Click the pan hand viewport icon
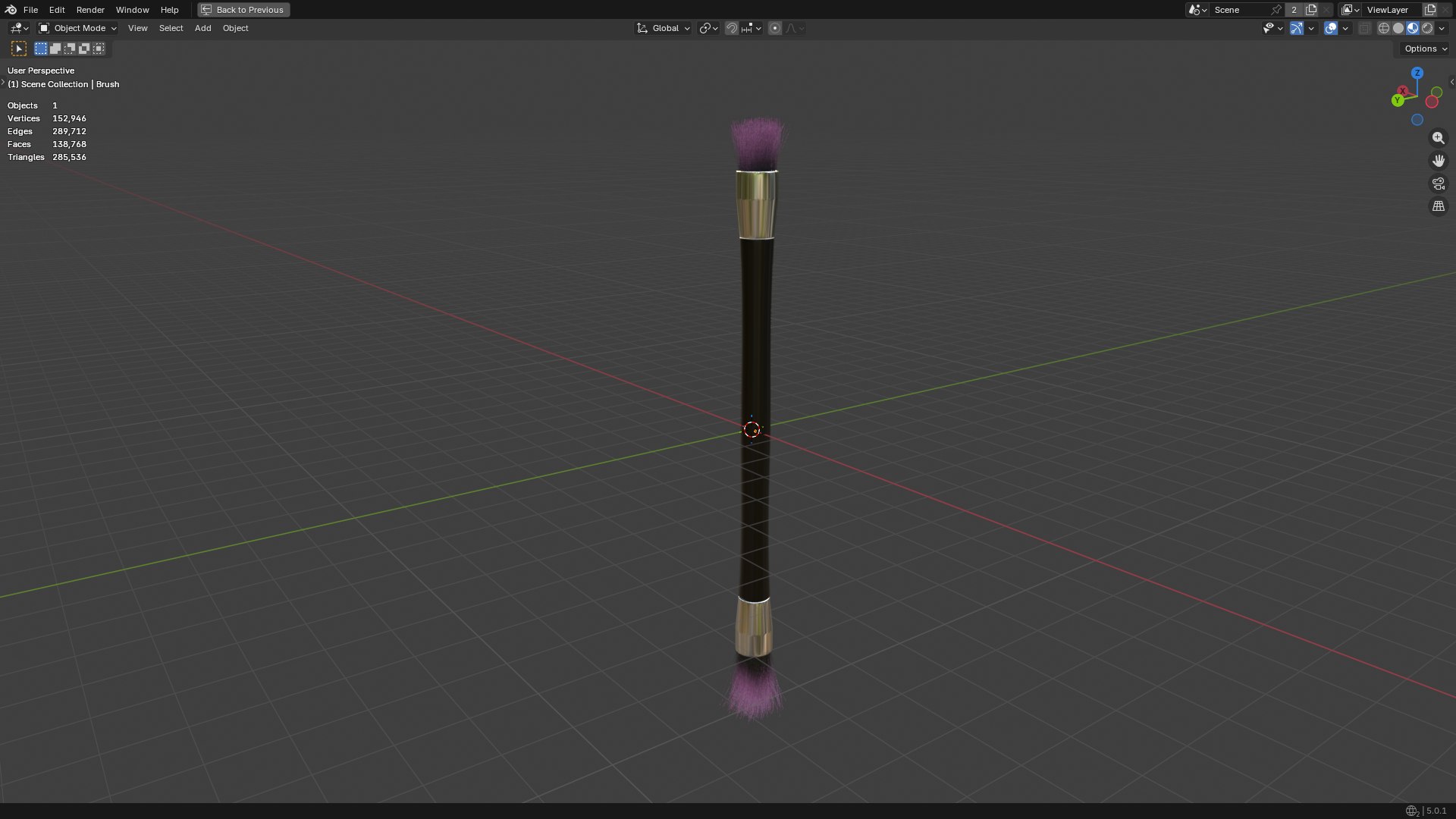Image resolution: width=1456 pixels, height=819 pixels. point(1438,161)
